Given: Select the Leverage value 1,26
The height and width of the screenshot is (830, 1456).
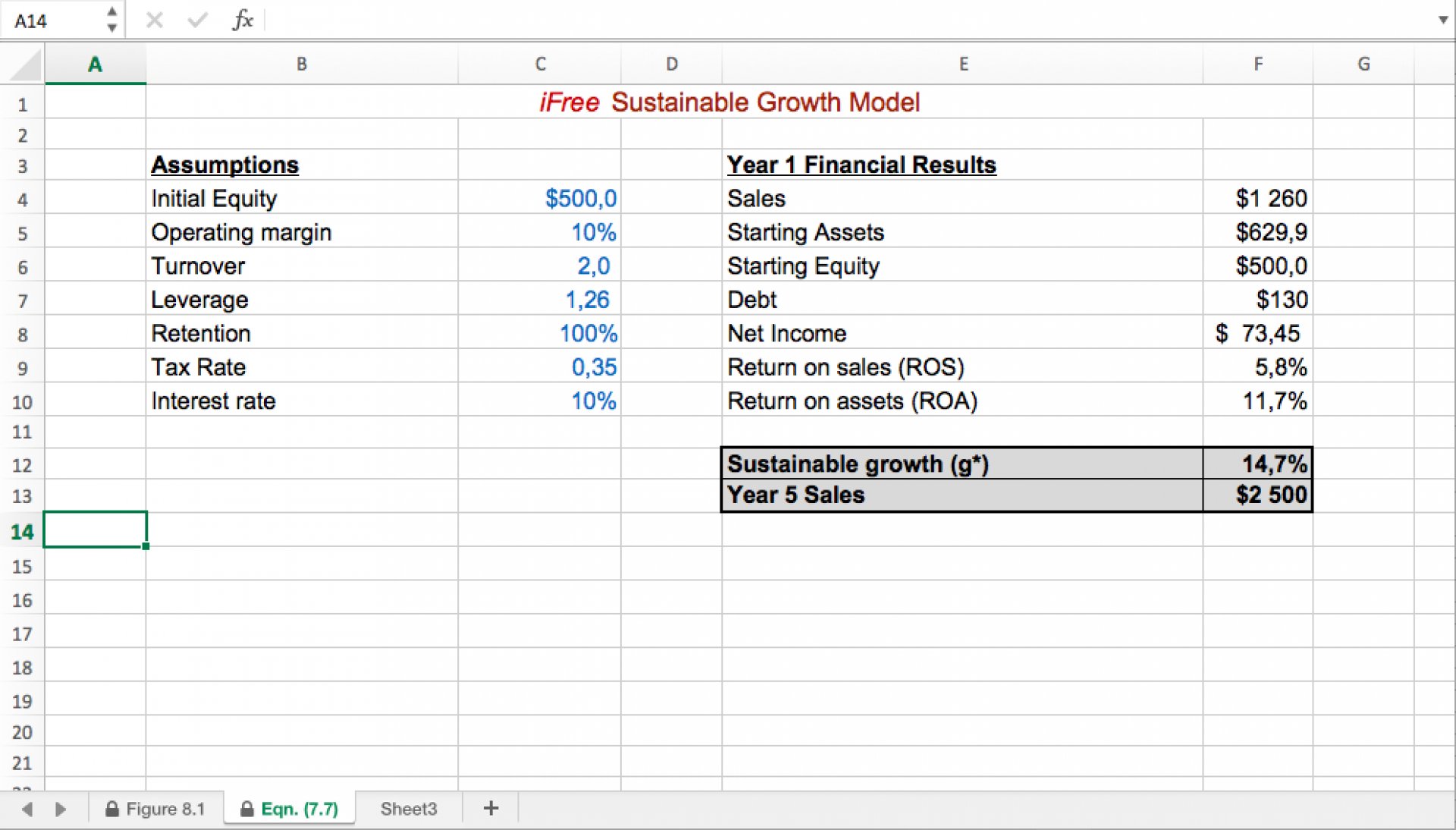Looking at the screenshot, I should pos(540,299).
